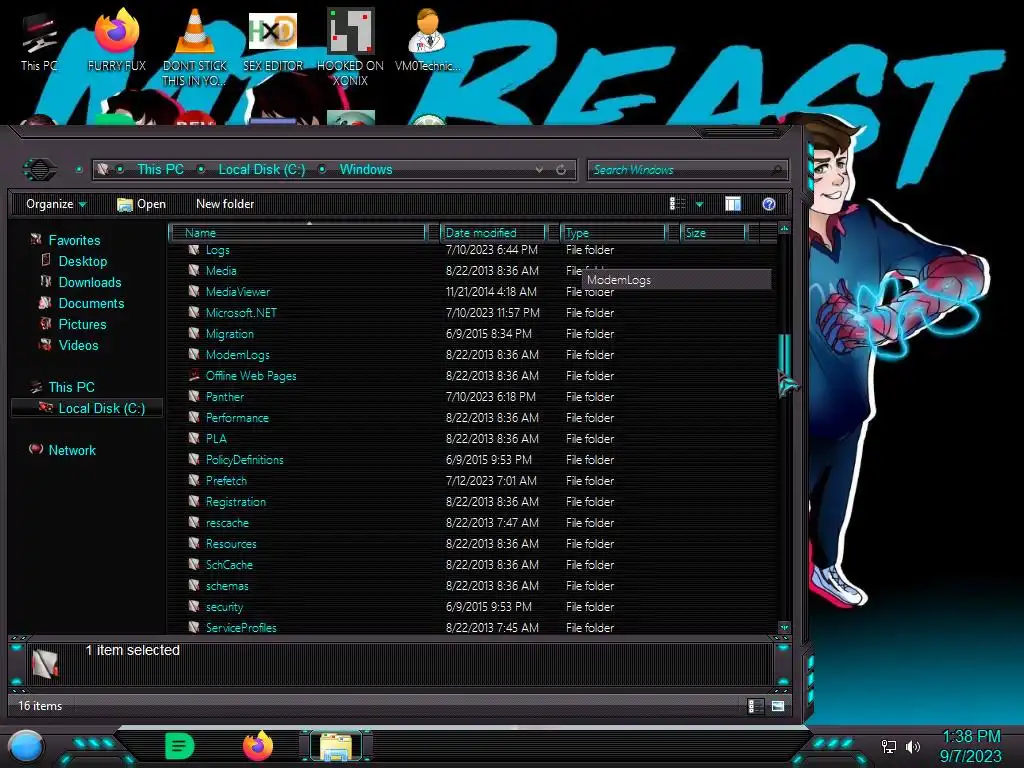Switch to large icons view in status bar
Image resolution: width=1024 pixels, height=768 pixels.
tap(777, 706)
